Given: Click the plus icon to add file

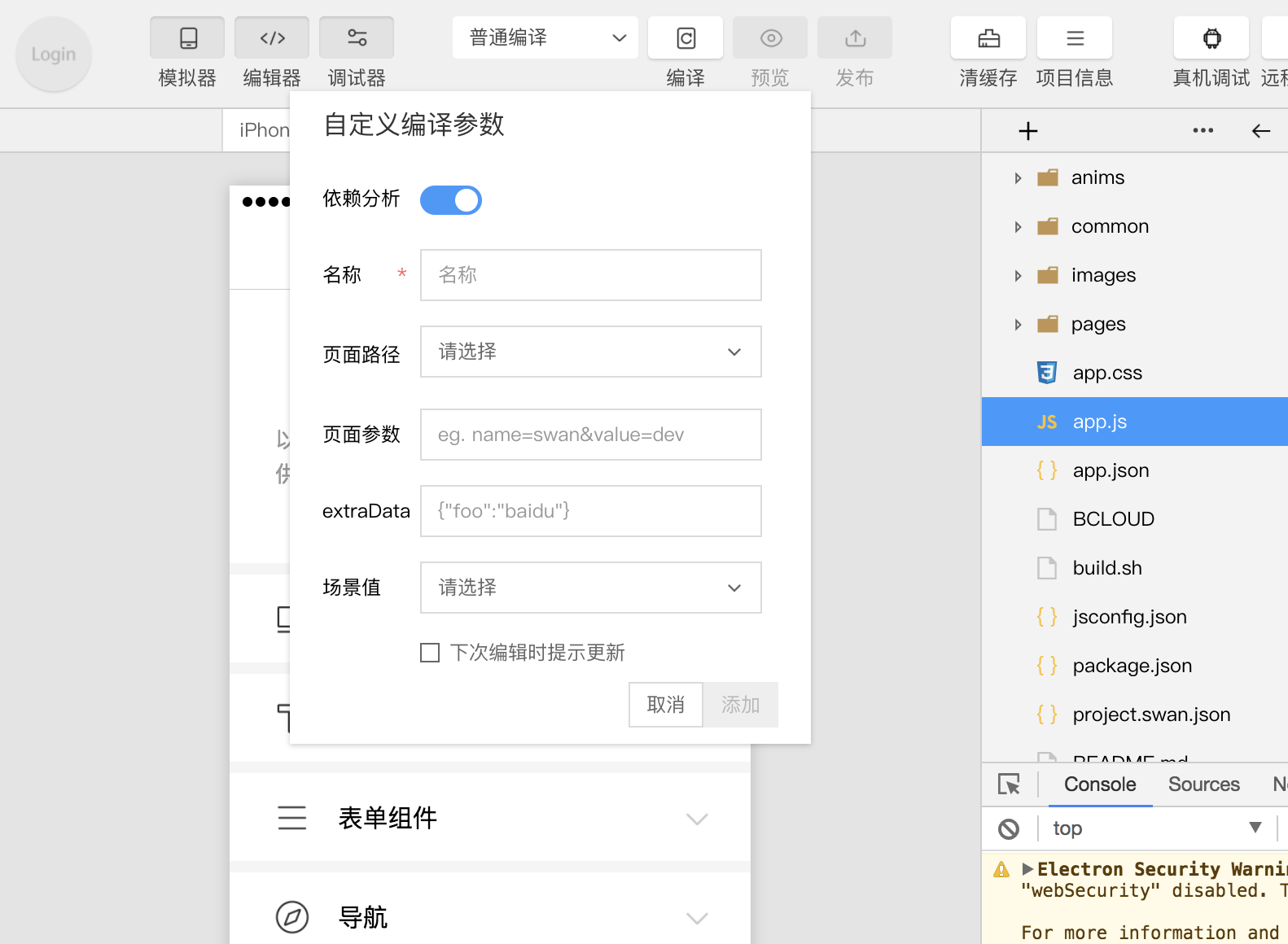Looking at the screenshot, I should [1028, 131].
